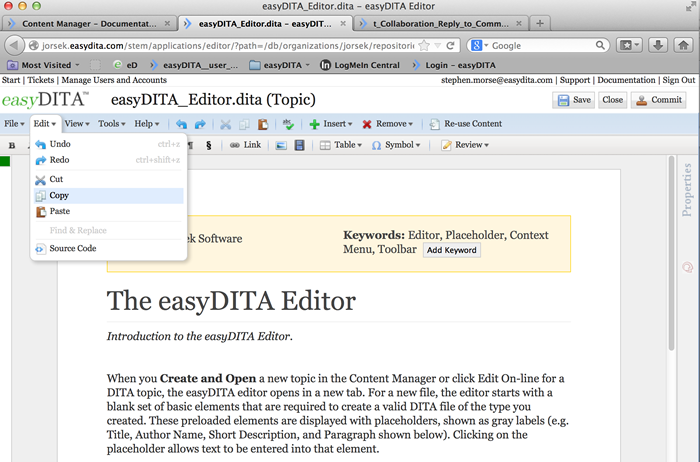The image size is (700, 462).
Task: Choose Redo from the Edit menu
Action: coord(108,160)
